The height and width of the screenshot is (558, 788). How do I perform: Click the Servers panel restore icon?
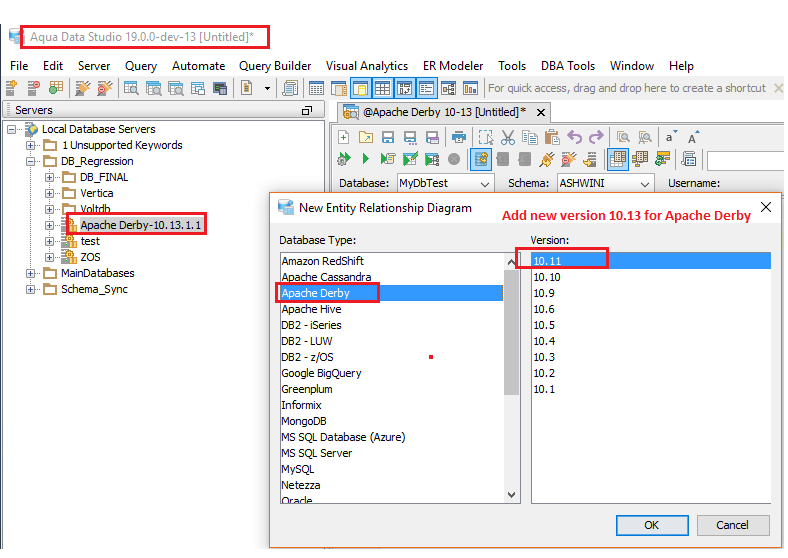(307, 111)
